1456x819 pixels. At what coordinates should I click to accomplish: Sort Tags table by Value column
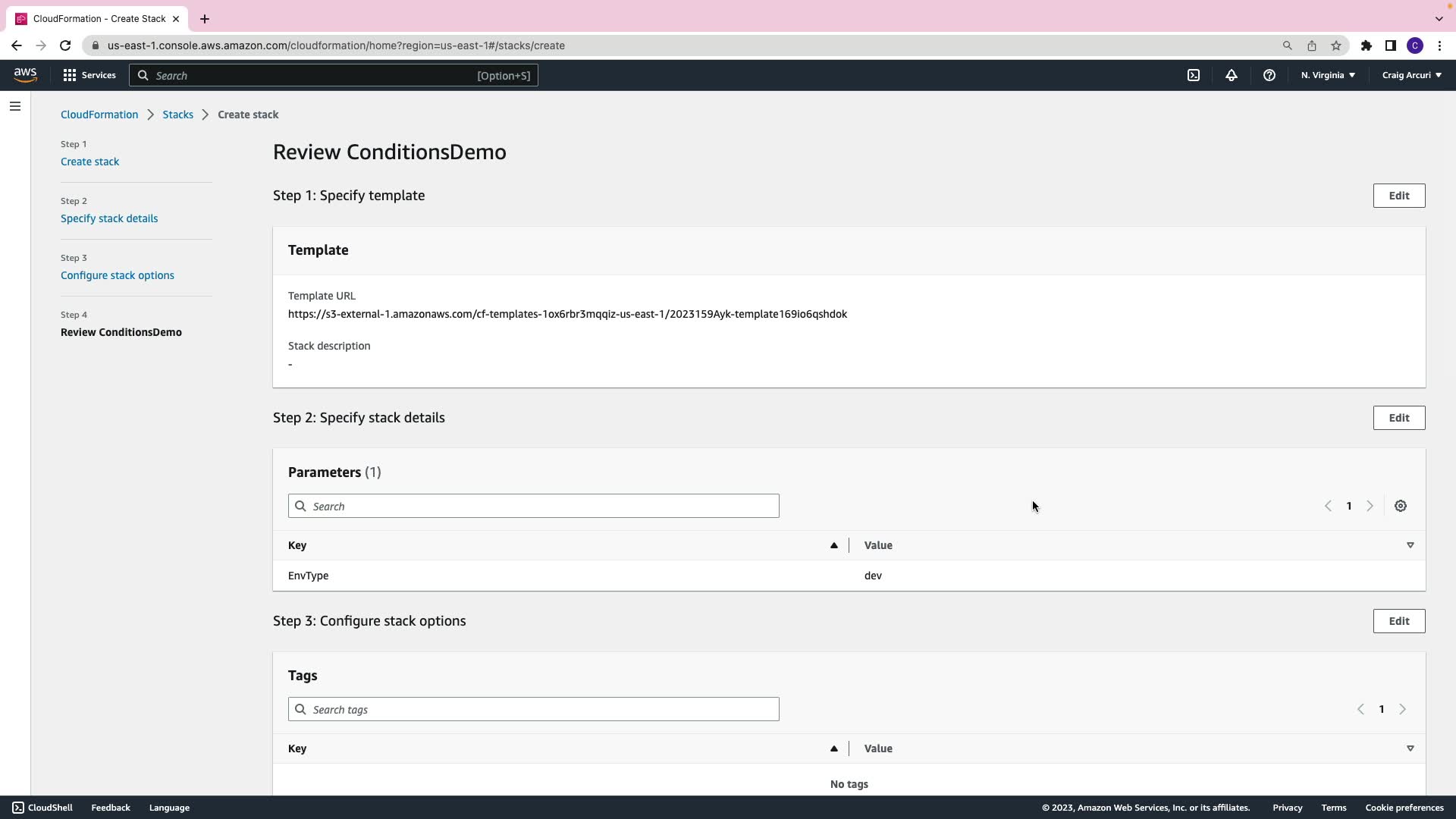1410,748
